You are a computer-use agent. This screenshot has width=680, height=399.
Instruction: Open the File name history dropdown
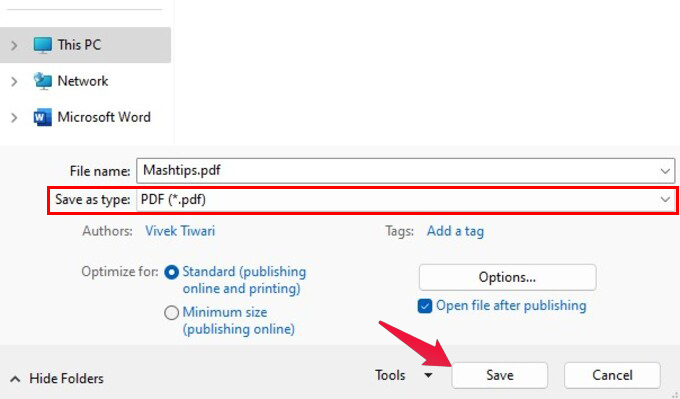tap(665, 171)
